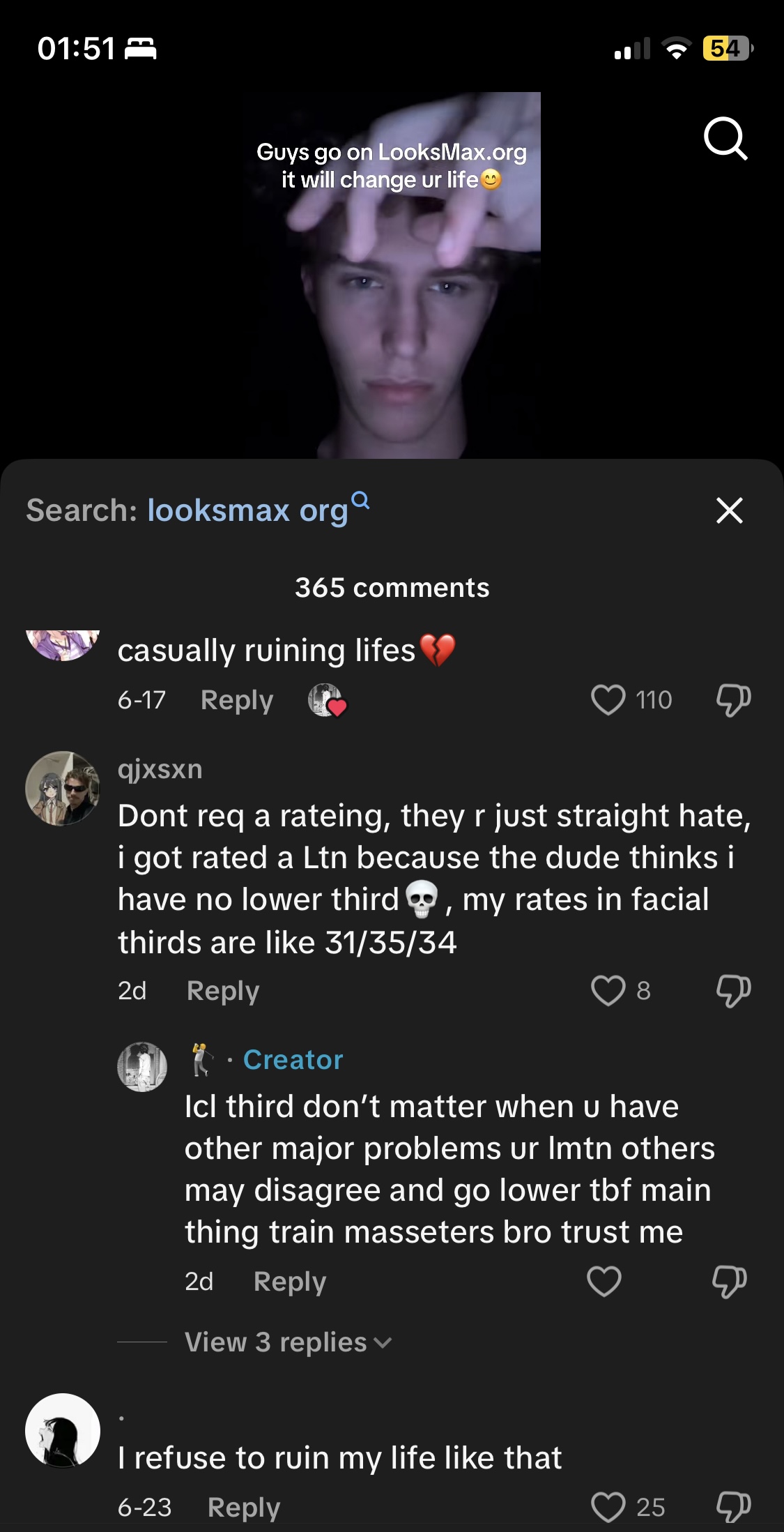The width and height of the screenshot is (784, 1532).
Task: Dislike qjxsxn's rating comment
Action: [x=733, y=990]
